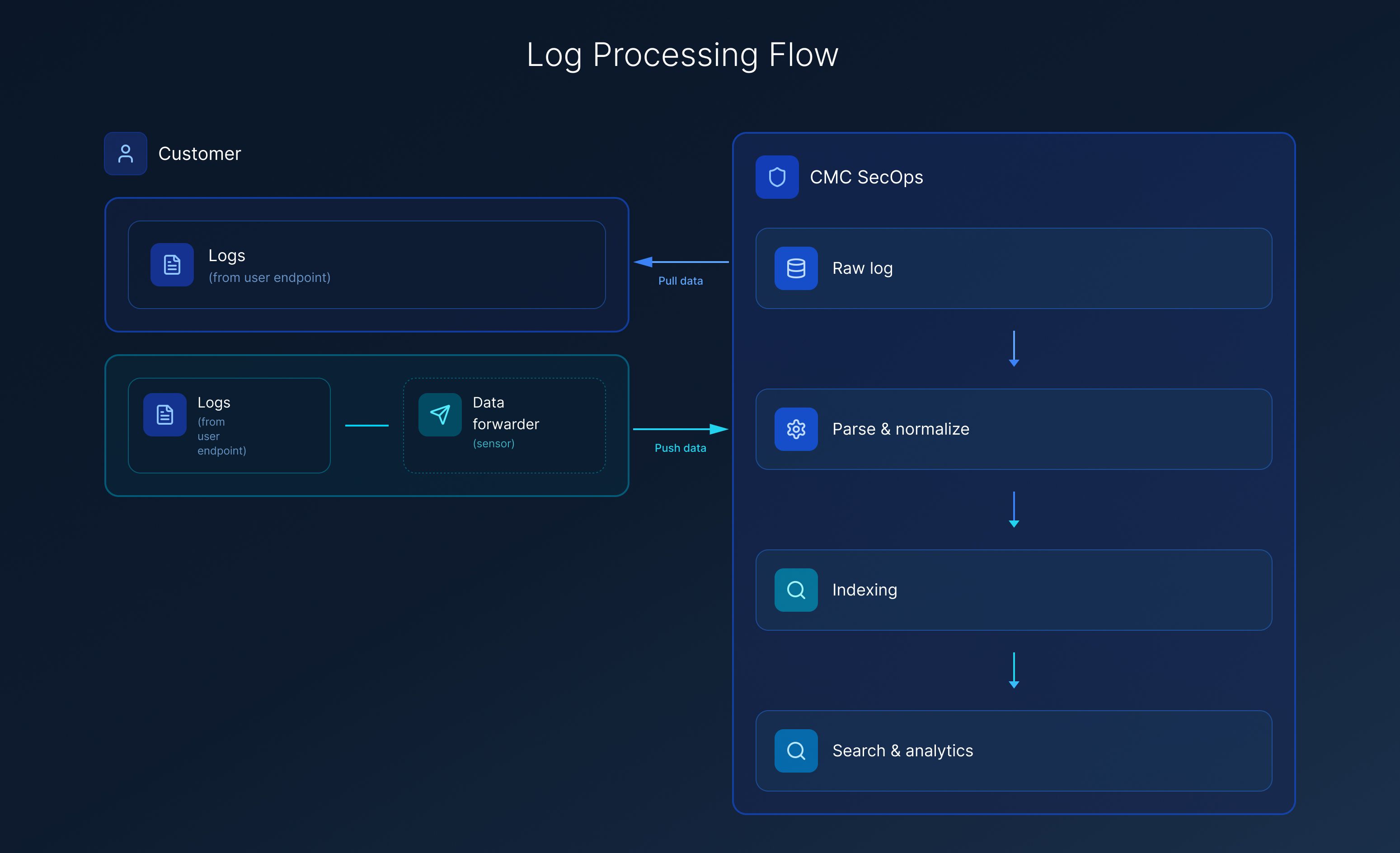Screen dimensions: 1400x853
Task: Select the Parse & normalize gear icon
Action: (795, 429)
